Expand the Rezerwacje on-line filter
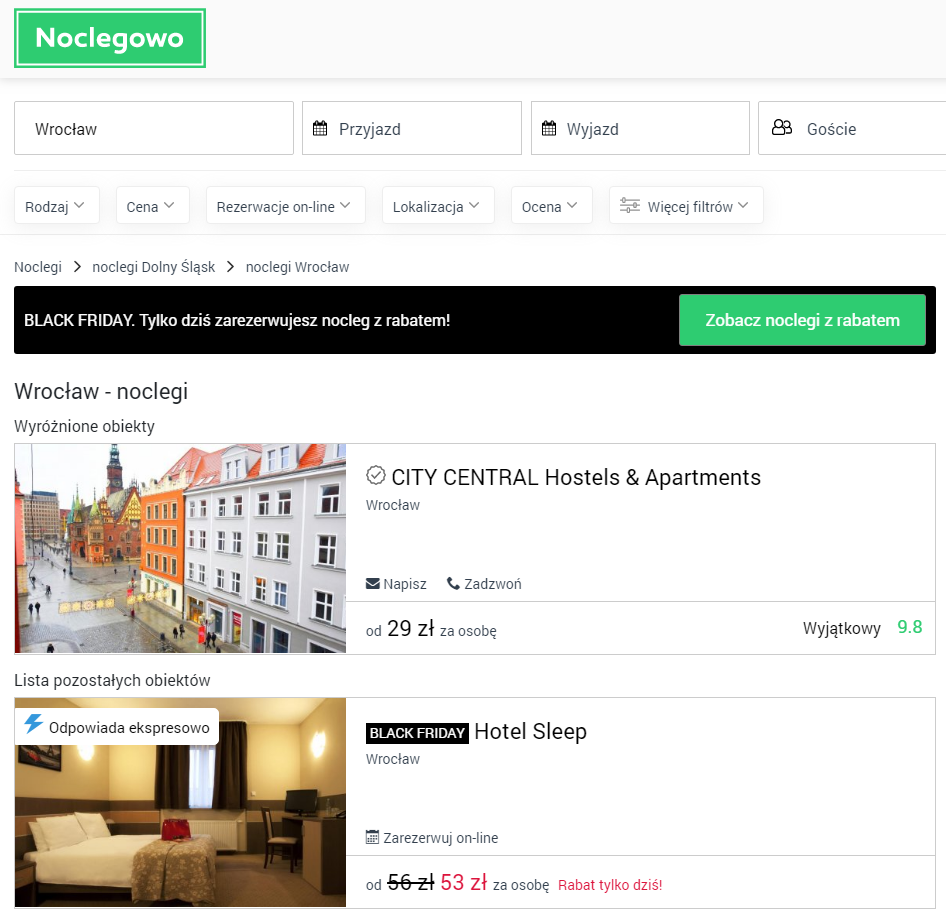 coord(285,206)
